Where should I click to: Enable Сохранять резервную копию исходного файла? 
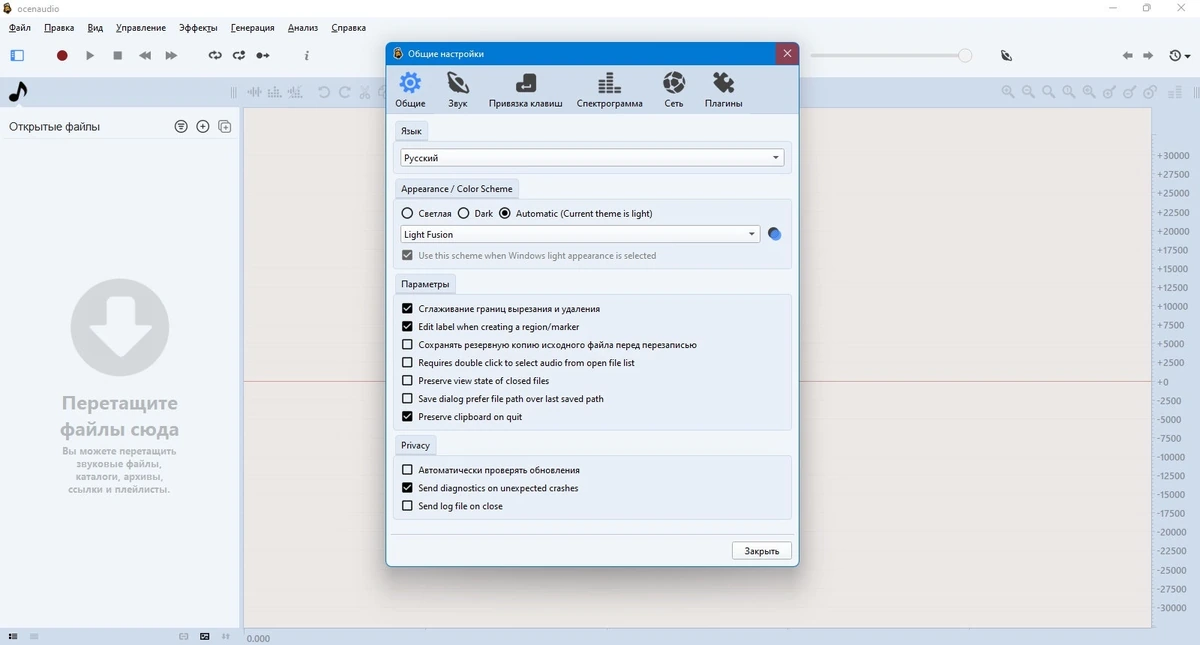pos(407,345)
